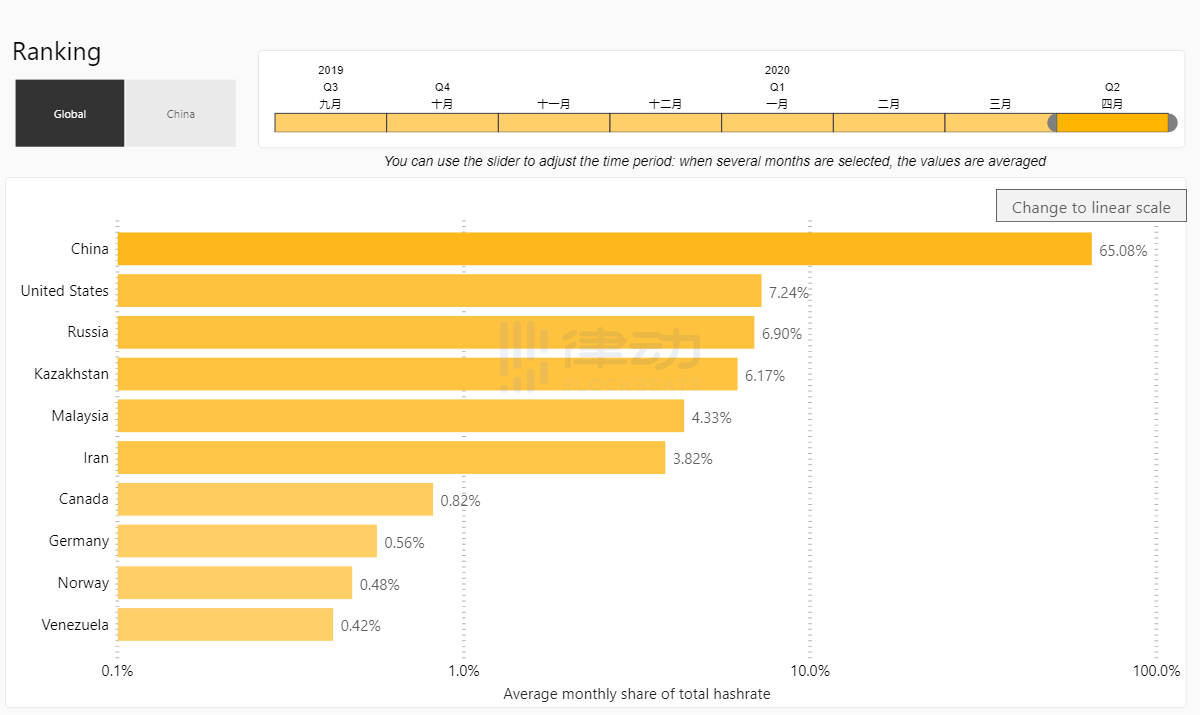Image resolution: width=1200 pixels, height=715 pixels.
Task: Click the right slider handle at the timeline end
Action: tap(1172, 123)
